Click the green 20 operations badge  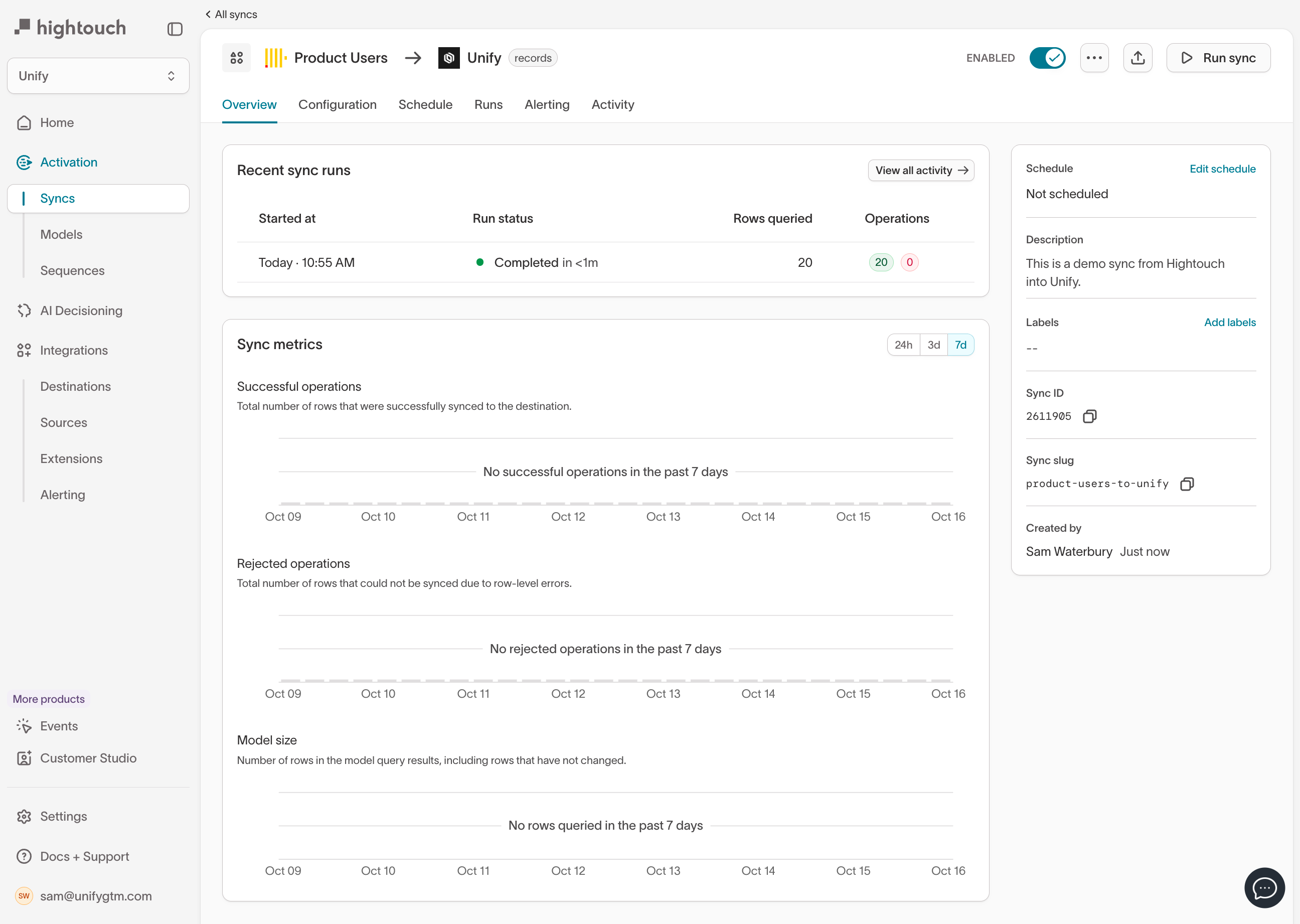pos(881,262)
